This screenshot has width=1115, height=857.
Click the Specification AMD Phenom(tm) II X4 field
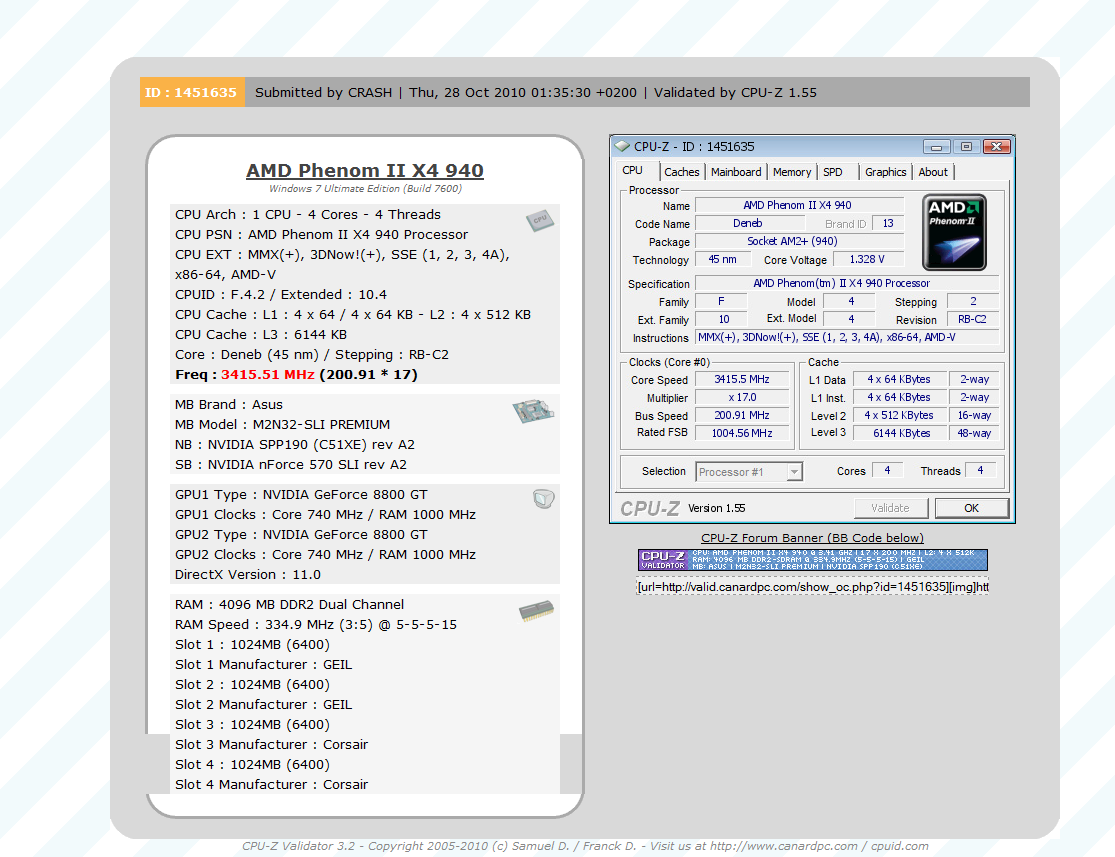click(x=846, y=283)
